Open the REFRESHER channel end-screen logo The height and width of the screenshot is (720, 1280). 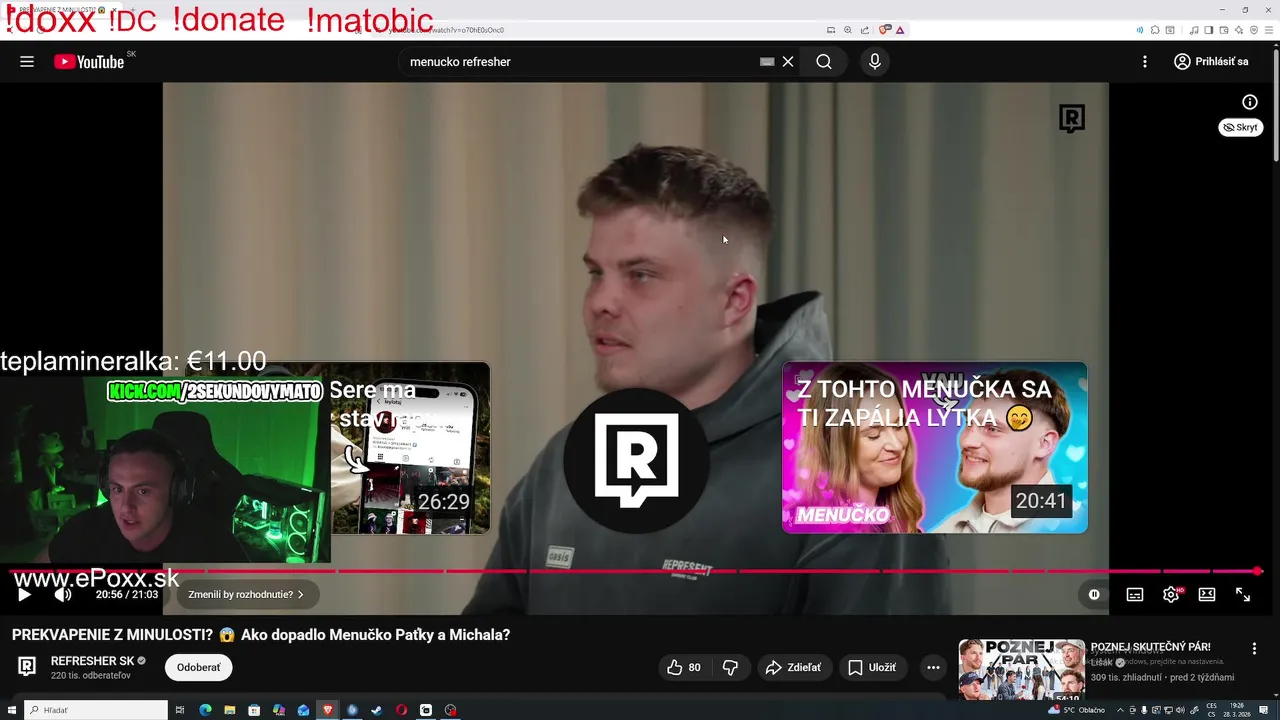(x=636, y=459)
